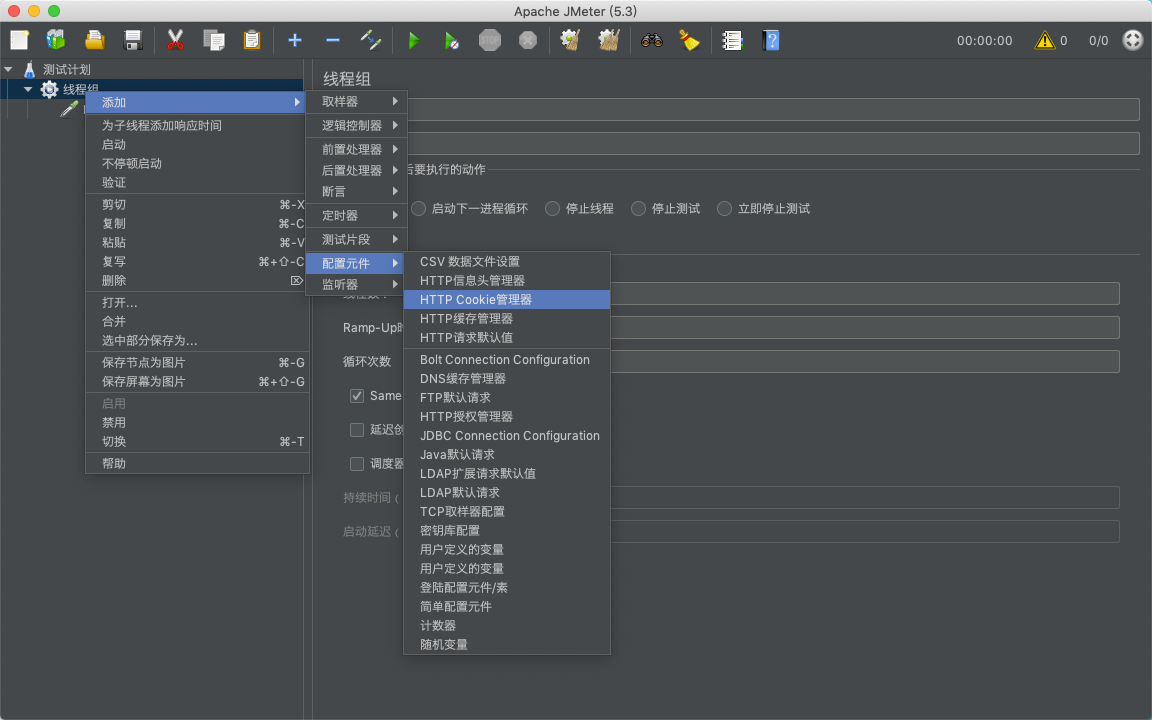This screenshot has height=720, width=1152.
Task: Expand the 断言 submenu
Action: (x=356, y=192)
